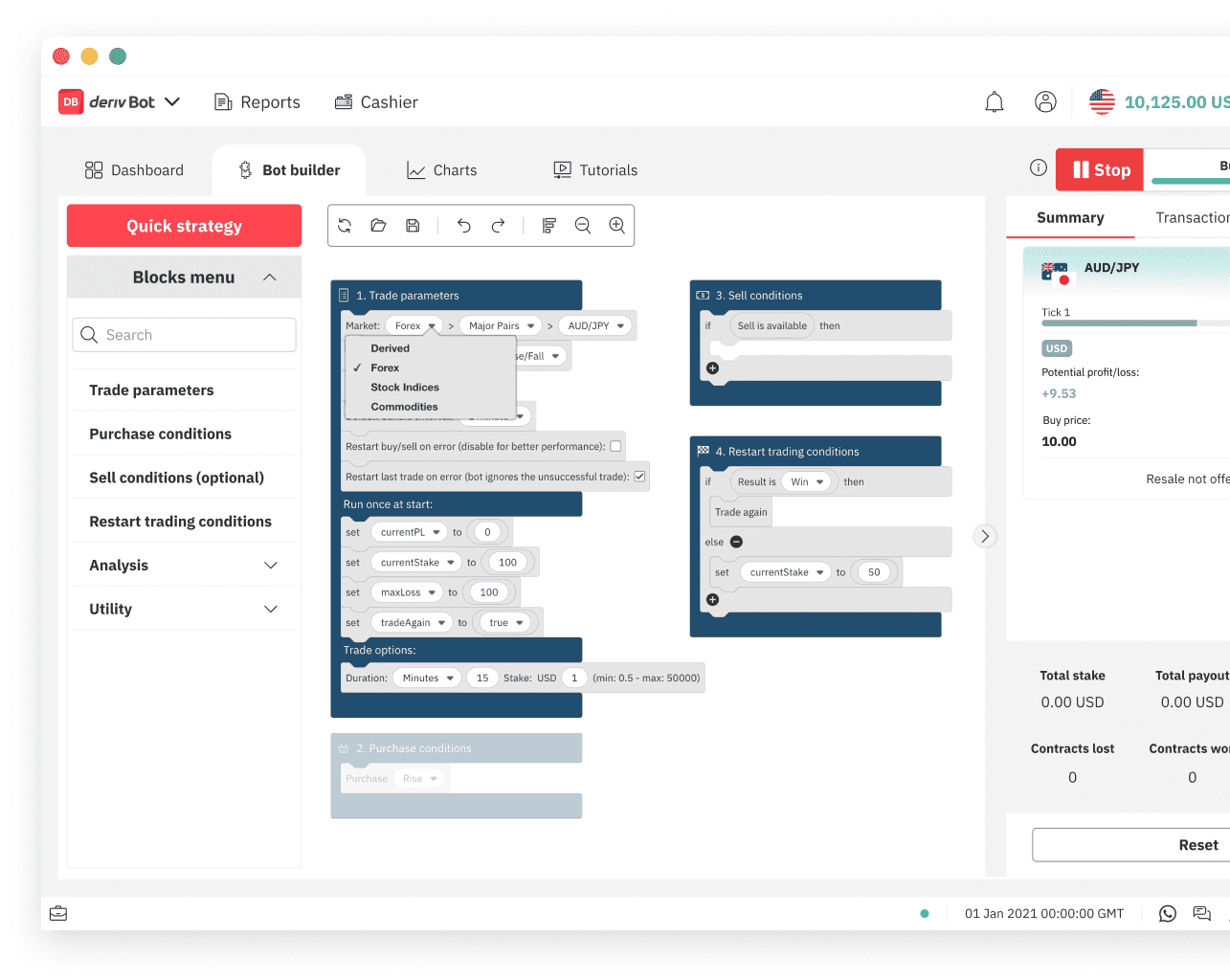Image resolution: width=1230 pixels, height=980 pixels.
Task: Expand the Utility category
Action: pyautogui.click(x=270, y=610)
